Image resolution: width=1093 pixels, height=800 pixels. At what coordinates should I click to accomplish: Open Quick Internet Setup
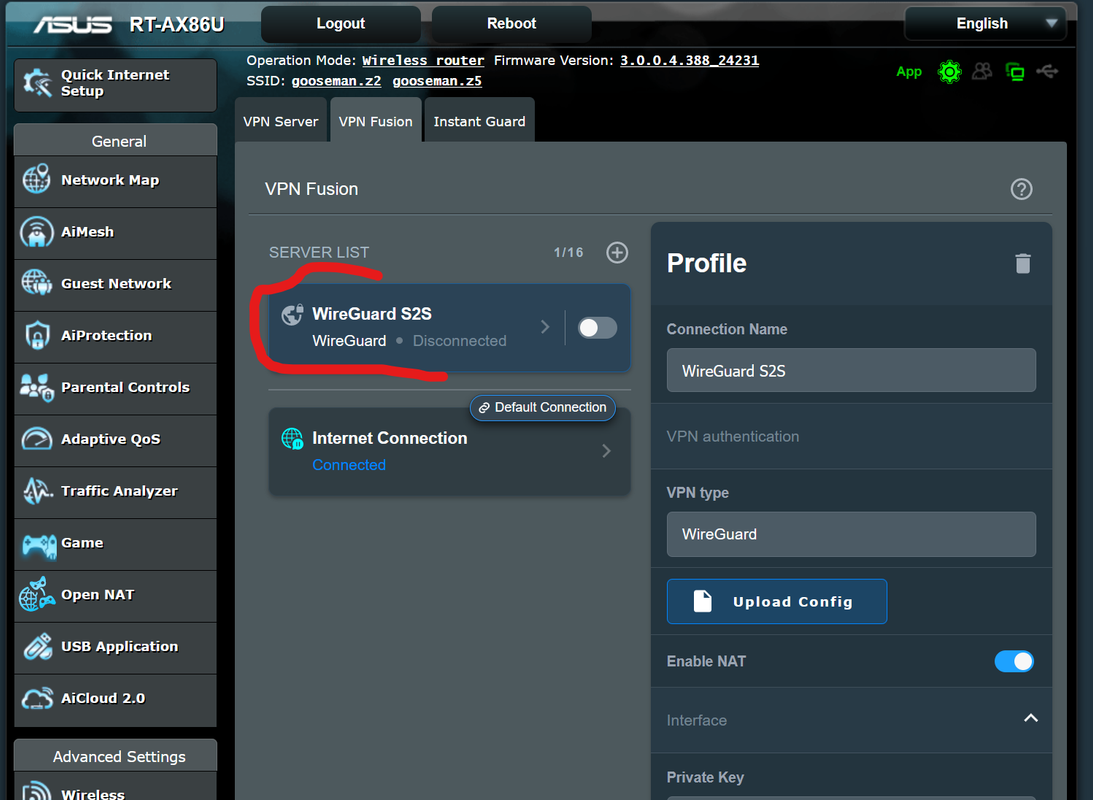pyautogui.click(x=115, y=84)
